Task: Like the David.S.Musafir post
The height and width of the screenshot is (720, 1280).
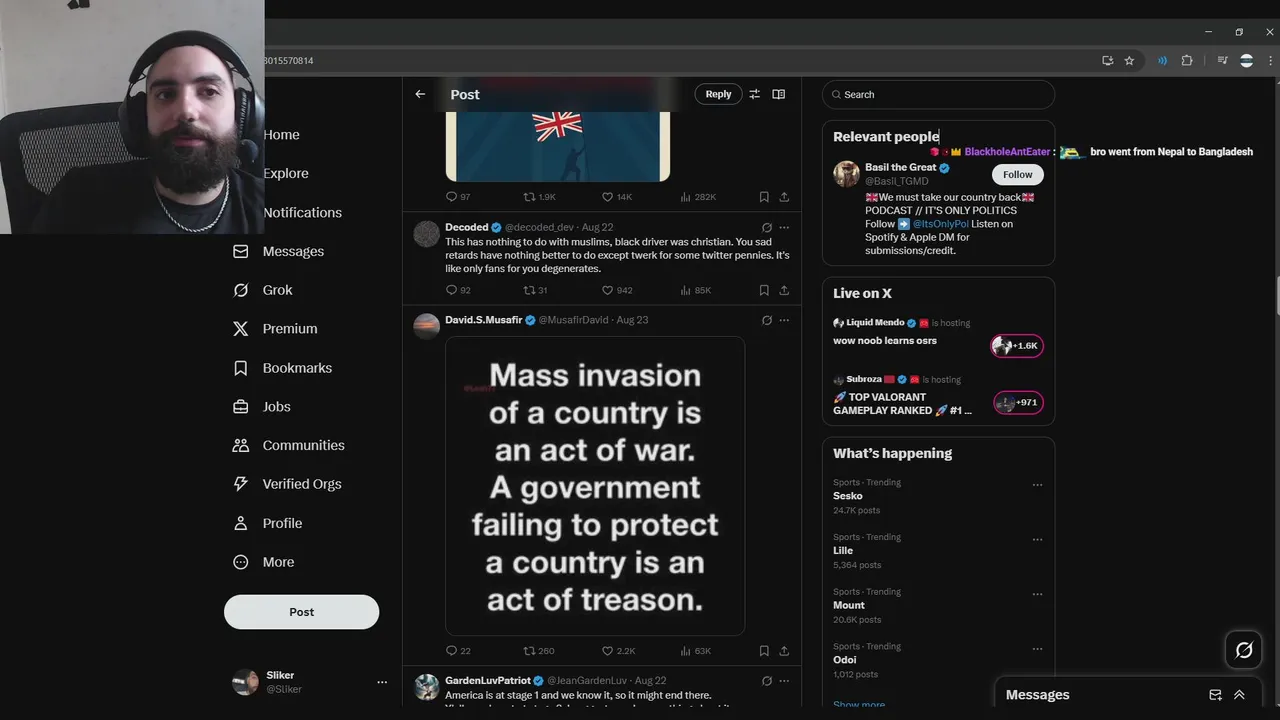Action: tap(618, 651)
